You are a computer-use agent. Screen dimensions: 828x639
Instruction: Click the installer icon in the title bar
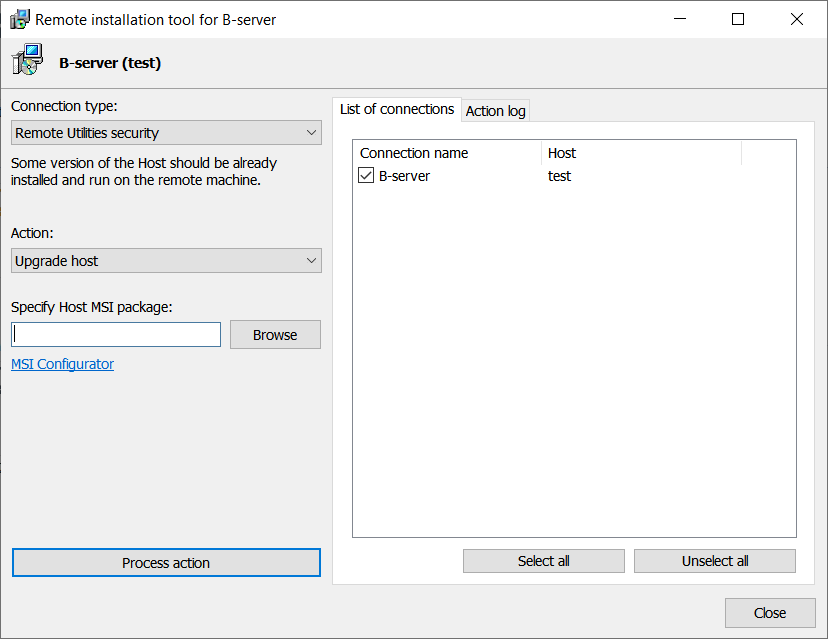(19, 19)
